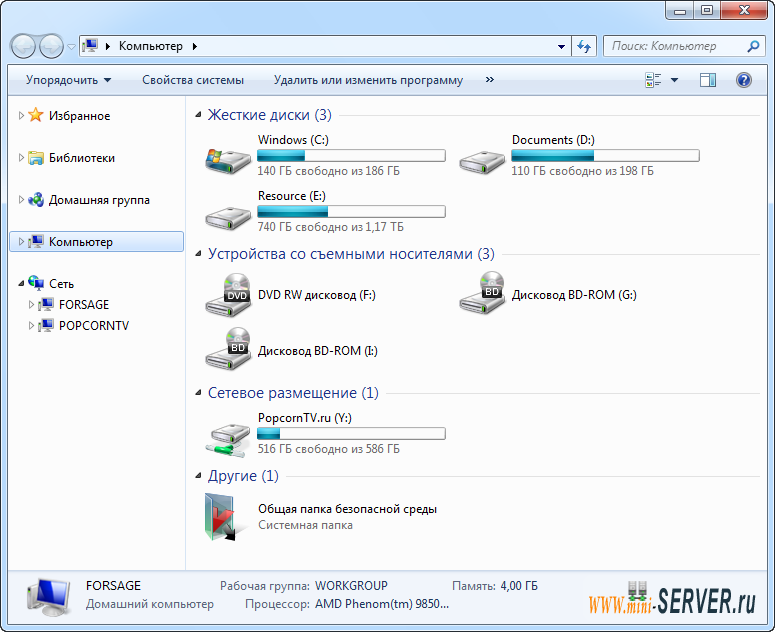Click the WORKGROUP value in details pane
The width and height of the screenshot is (775, 632).
click(351, 586)
